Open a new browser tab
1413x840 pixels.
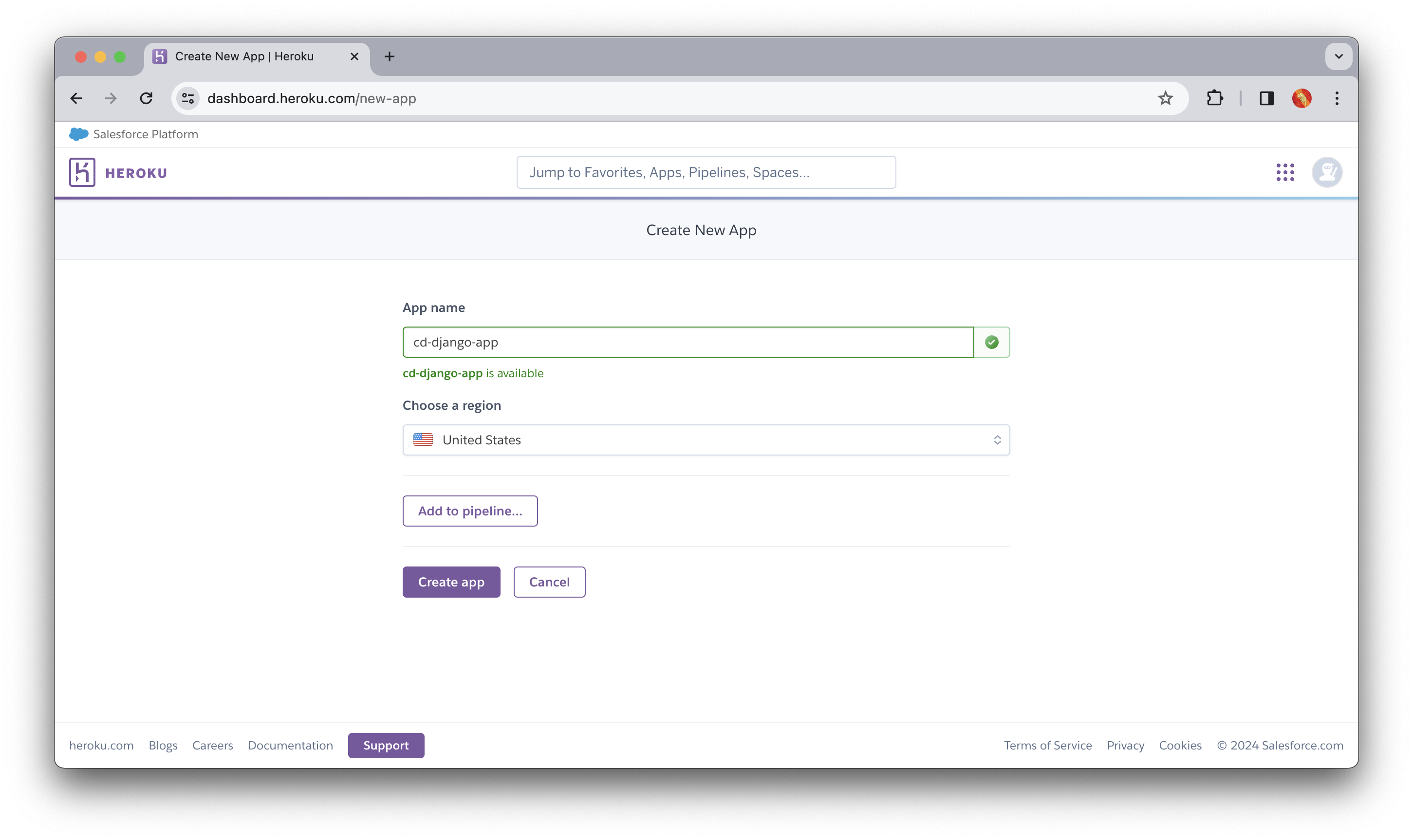[x=389, y=56]
